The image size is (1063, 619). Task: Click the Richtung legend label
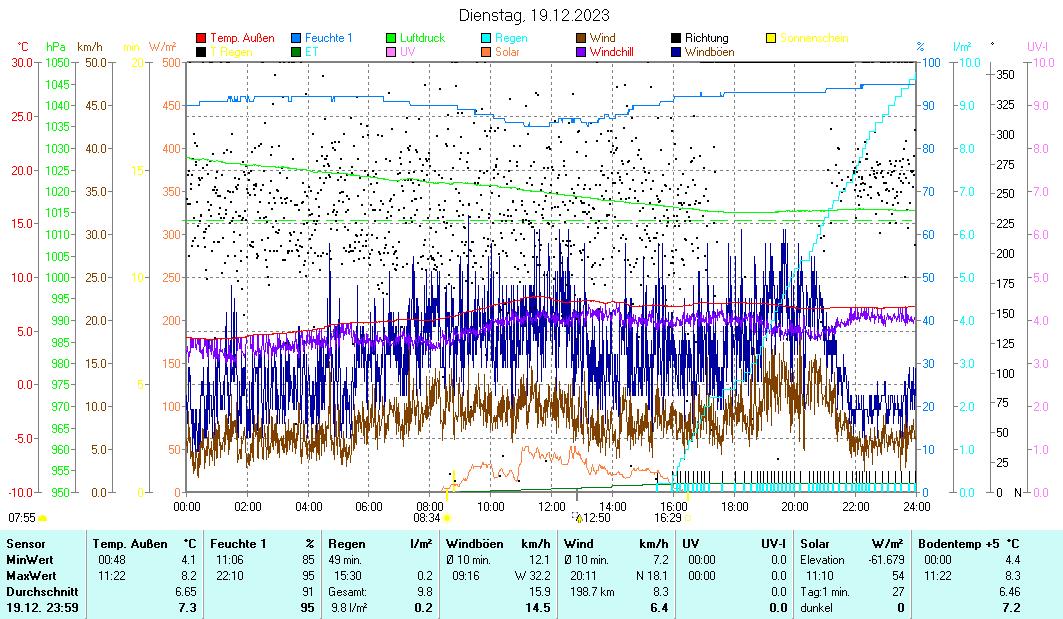(706, 38)
